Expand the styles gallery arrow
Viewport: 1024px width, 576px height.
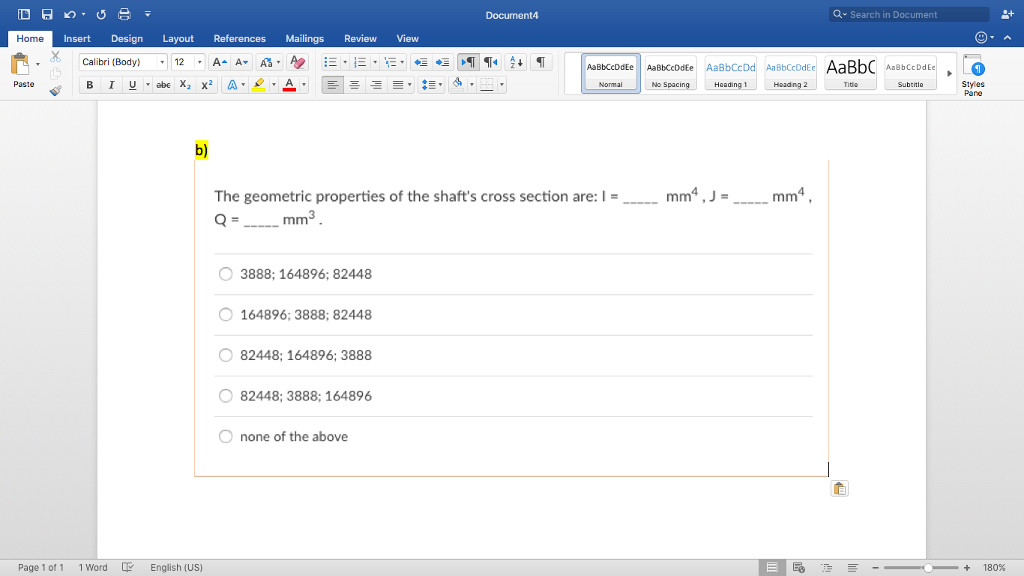(x=950, y=73)
